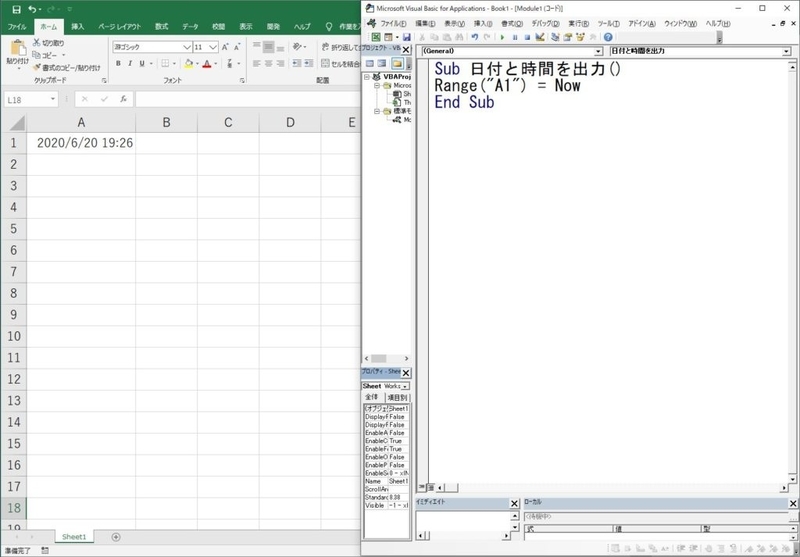Click Excel quick access Save icon
Screen dimensions: 800x557
pyautogui.click(x=16, y=9)
